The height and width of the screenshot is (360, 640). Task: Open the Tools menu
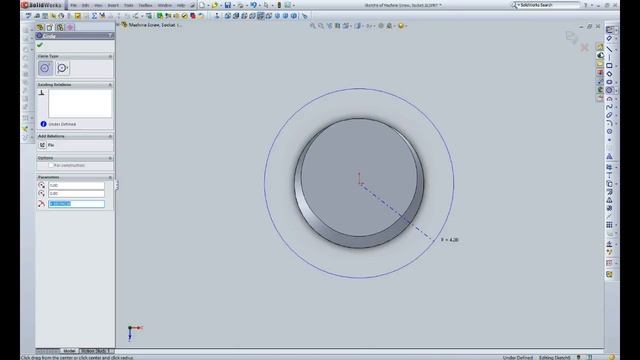coord(129,5)
